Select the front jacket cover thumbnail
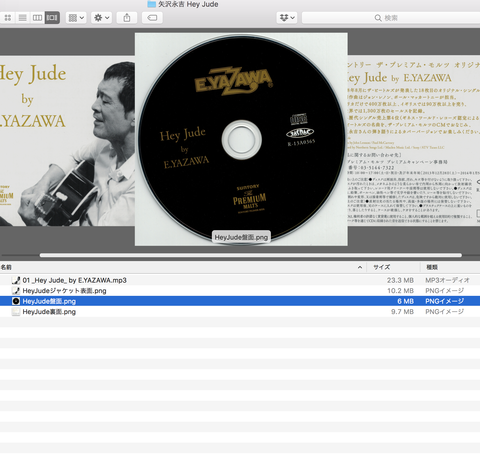480x457 pixels. (x=67, y=141)
